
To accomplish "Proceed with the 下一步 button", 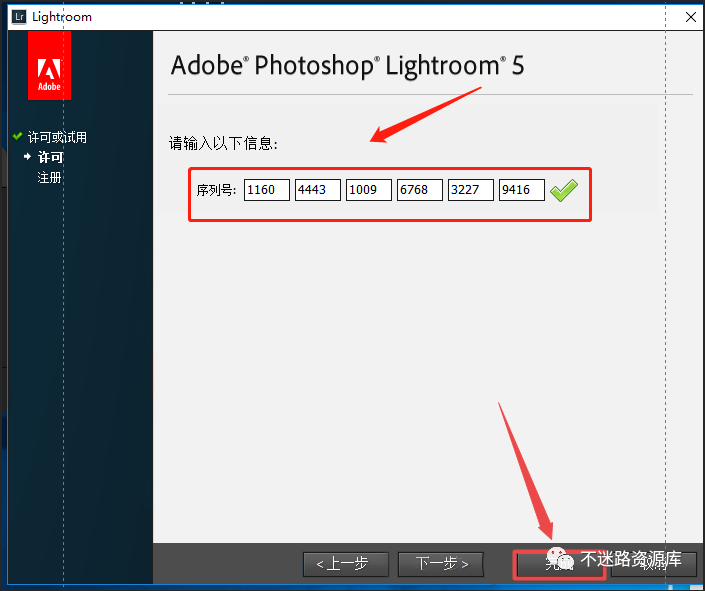I will pos(441,564).
